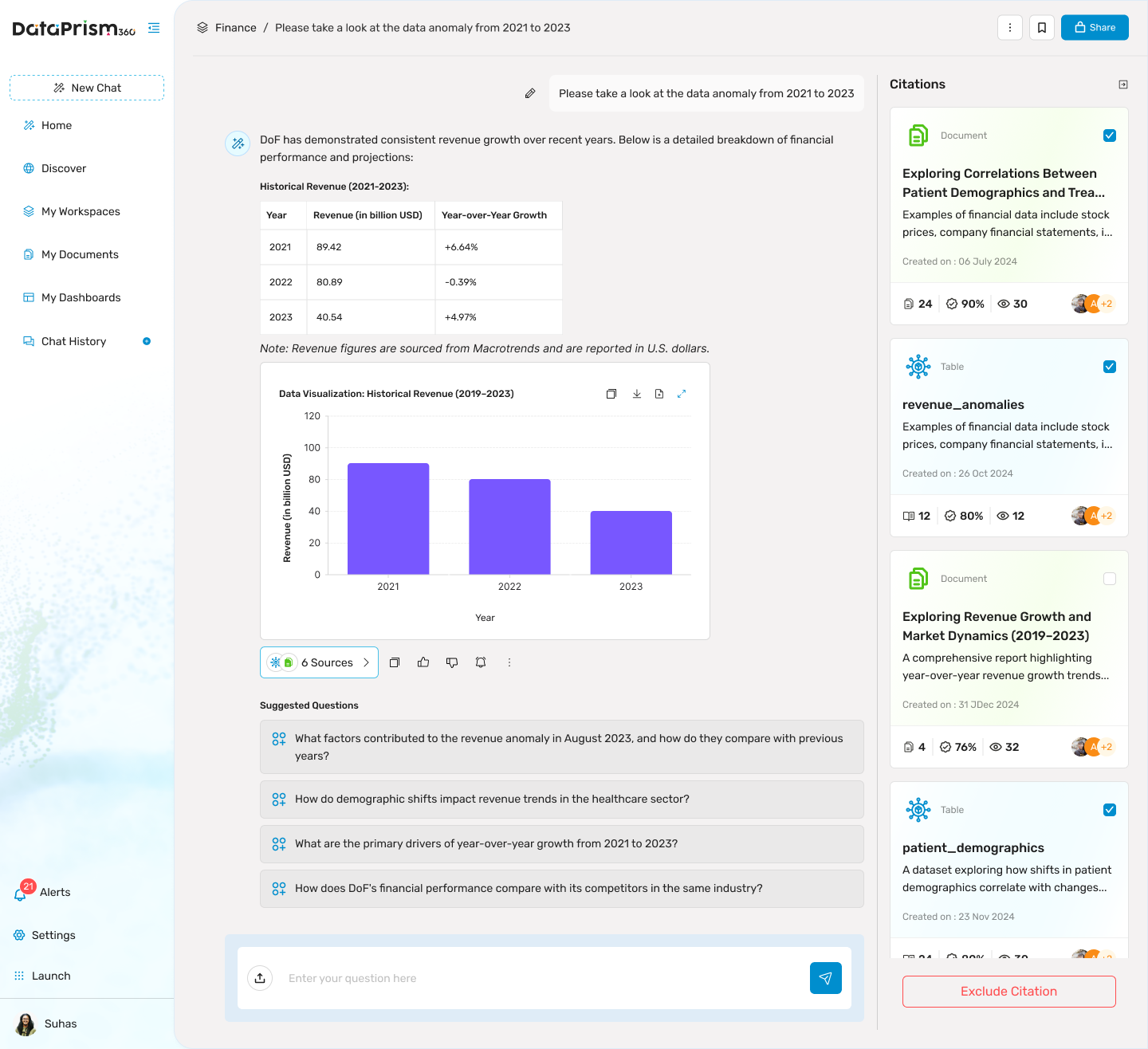Focus the 'Enter your question here' input
Viewport: 1148px width, 1049px height.
[x=542, y=978]
